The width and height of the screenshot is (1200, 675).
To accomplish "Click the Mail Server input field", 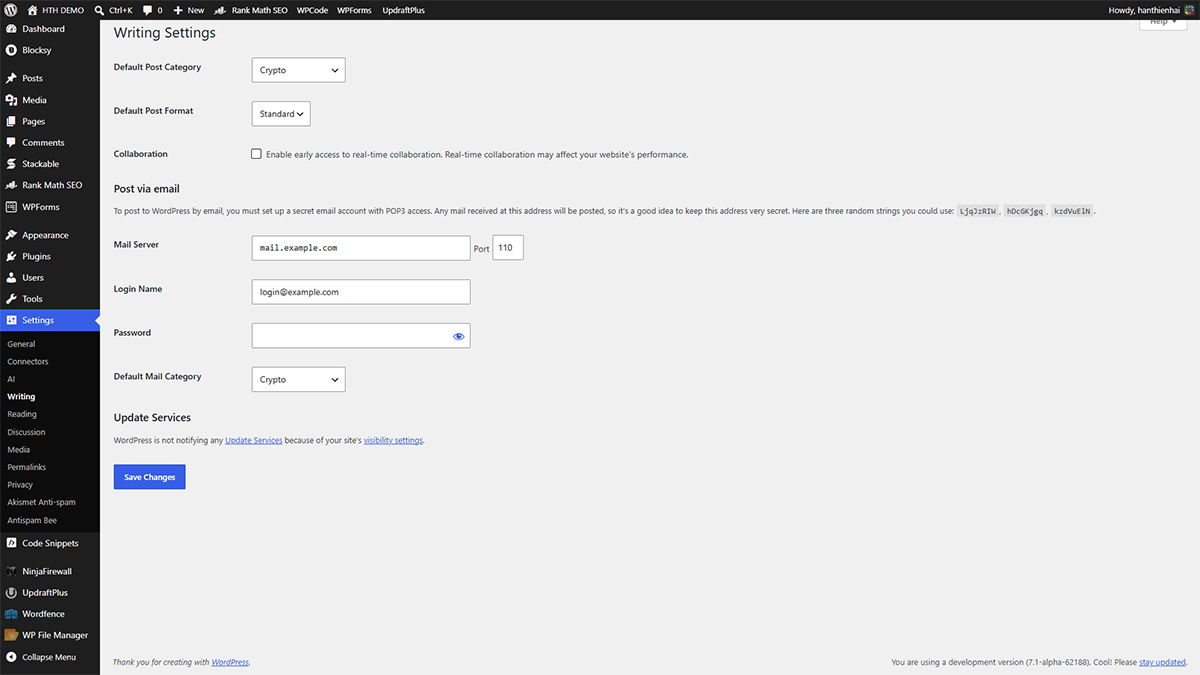I will (361, 248).
